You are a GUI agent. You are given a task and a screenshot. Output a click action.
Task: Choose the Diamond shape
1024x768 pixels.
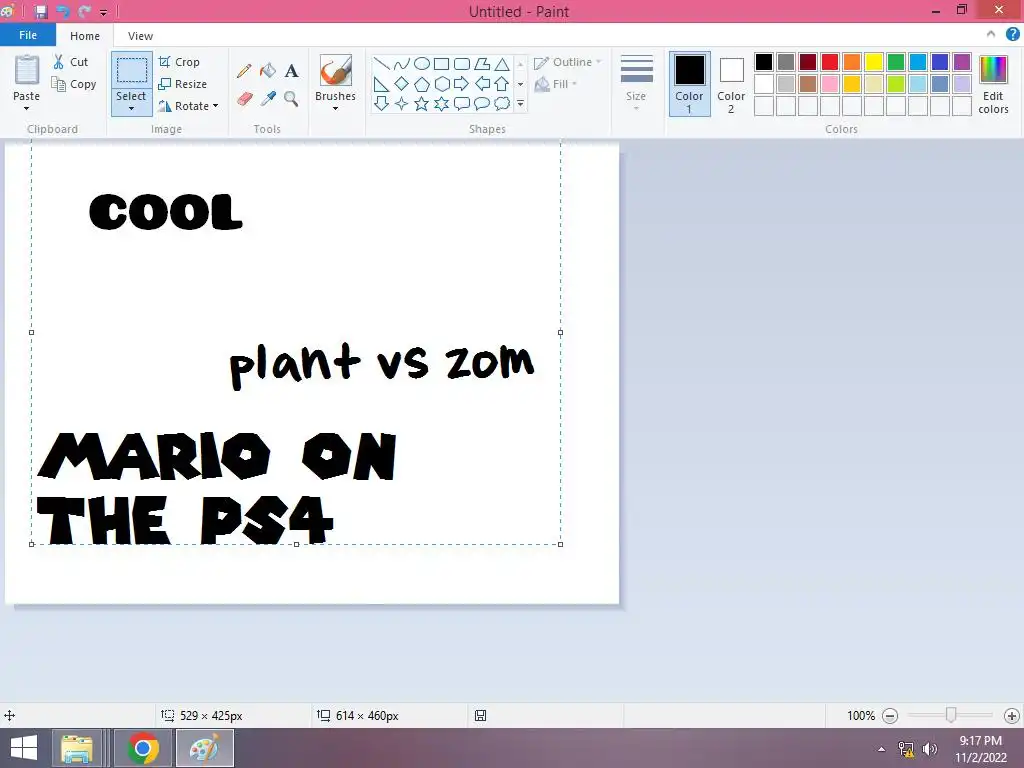pos(402,84)
